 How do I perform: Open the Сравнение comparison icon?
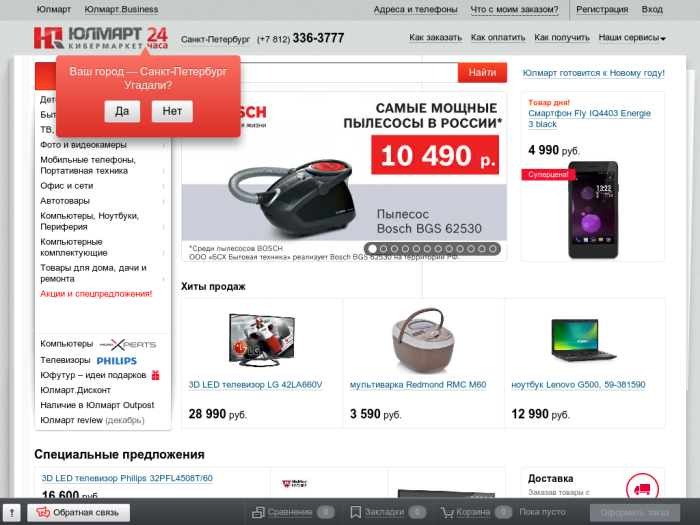258,512
